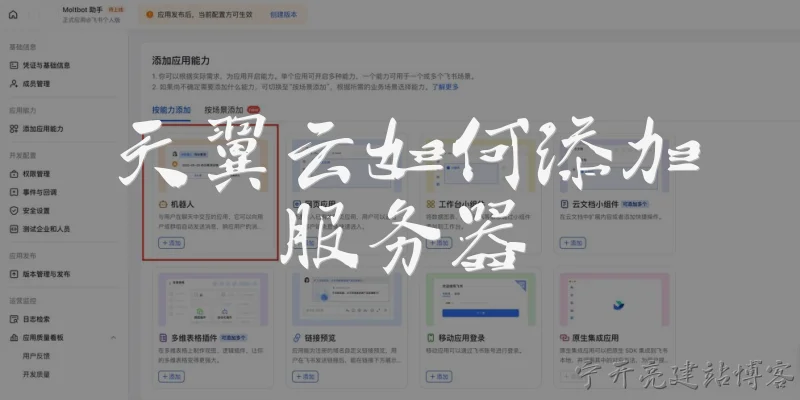This screenshot has height=400, width=800.
Task: Add the 多维表格插件 capability
Action: pos(171,377)
